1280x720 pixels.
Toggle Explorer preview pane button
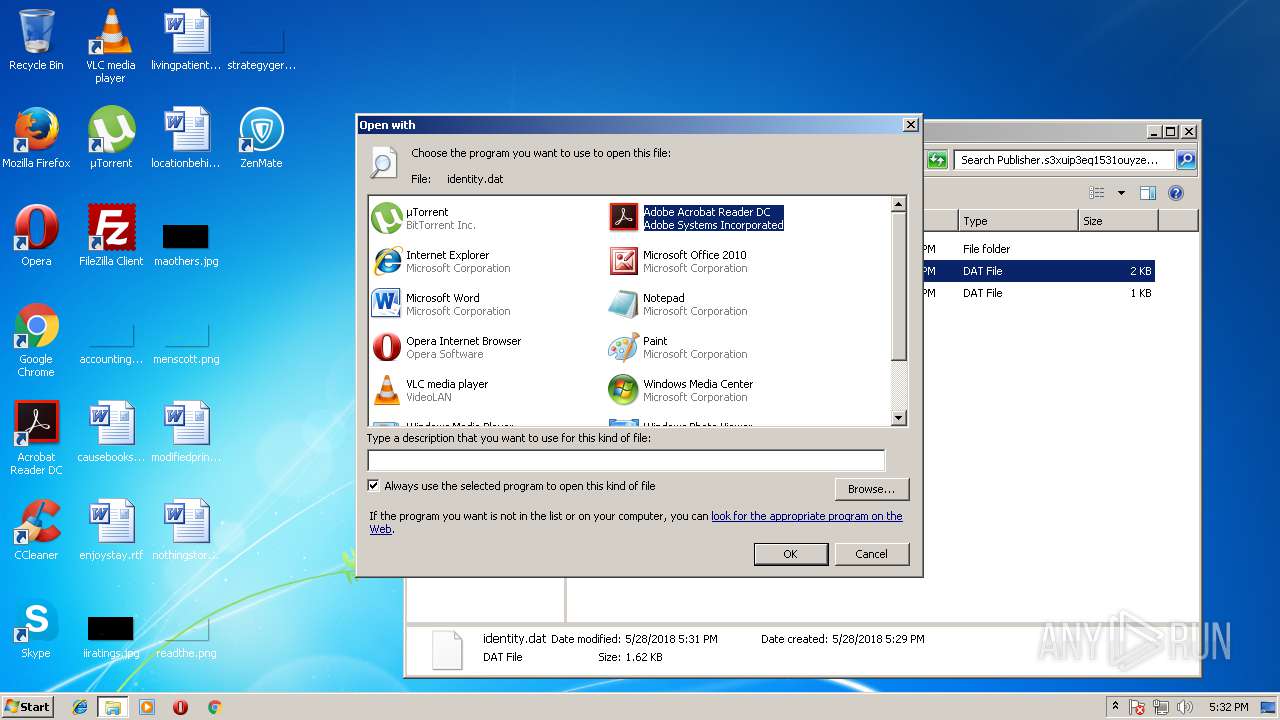[1148, 193]
